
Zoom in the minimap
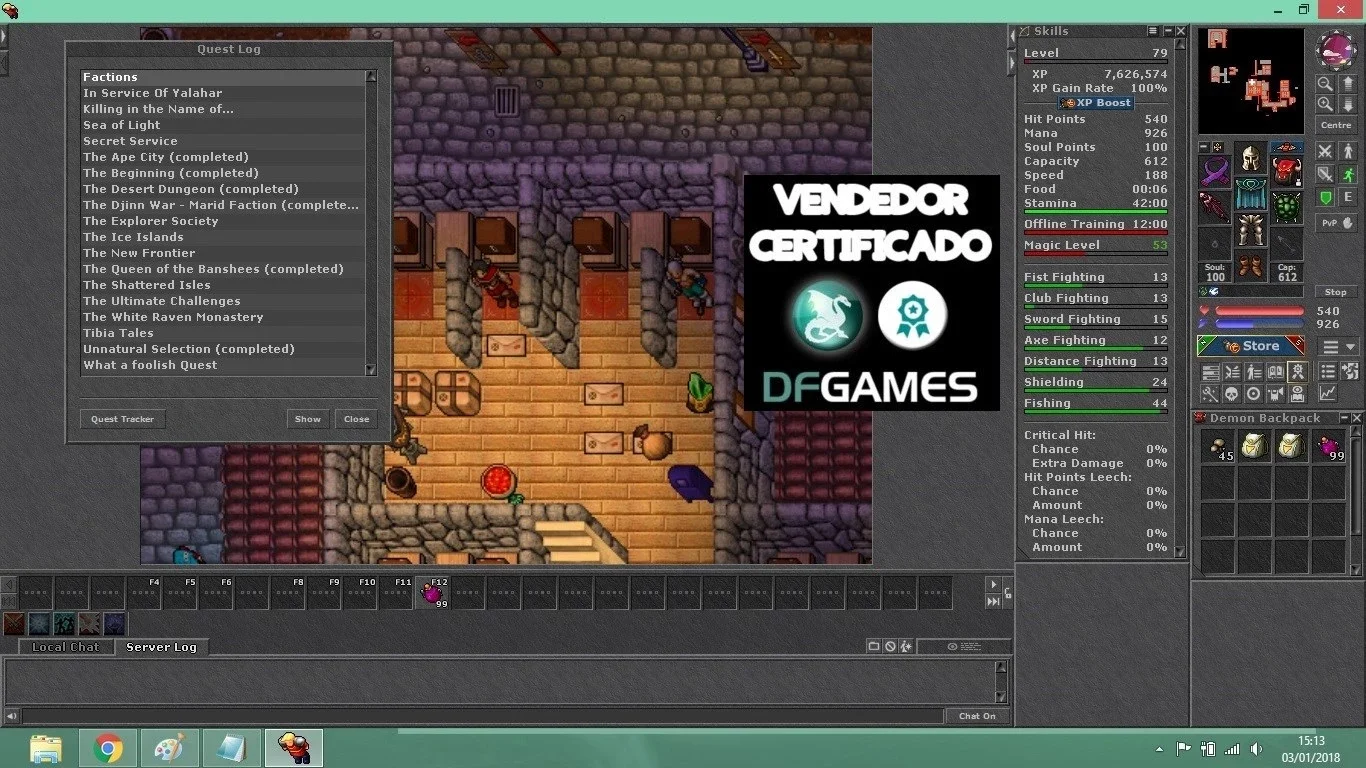(1325, 104)
